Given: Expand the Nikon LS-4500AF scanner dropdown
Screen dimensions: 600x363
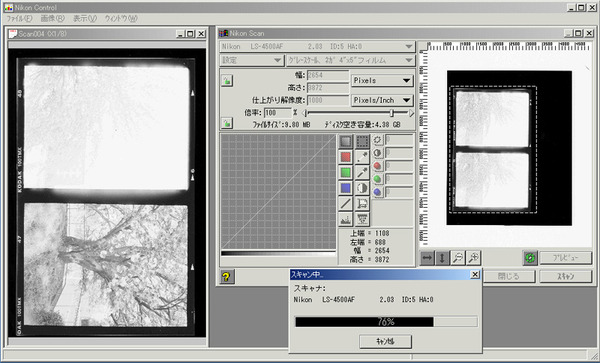Looking at the screenshot, I should [x=317, y=47].
